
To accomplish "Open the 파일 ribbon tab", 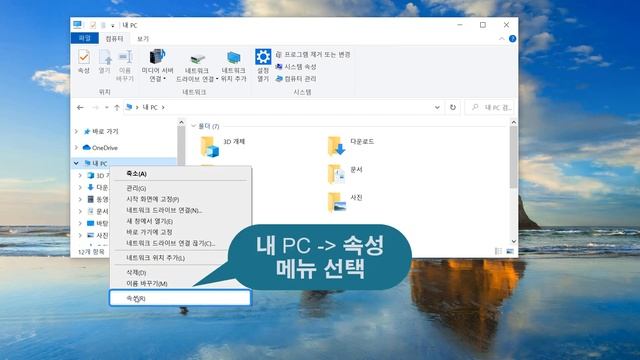I will 84,38.
